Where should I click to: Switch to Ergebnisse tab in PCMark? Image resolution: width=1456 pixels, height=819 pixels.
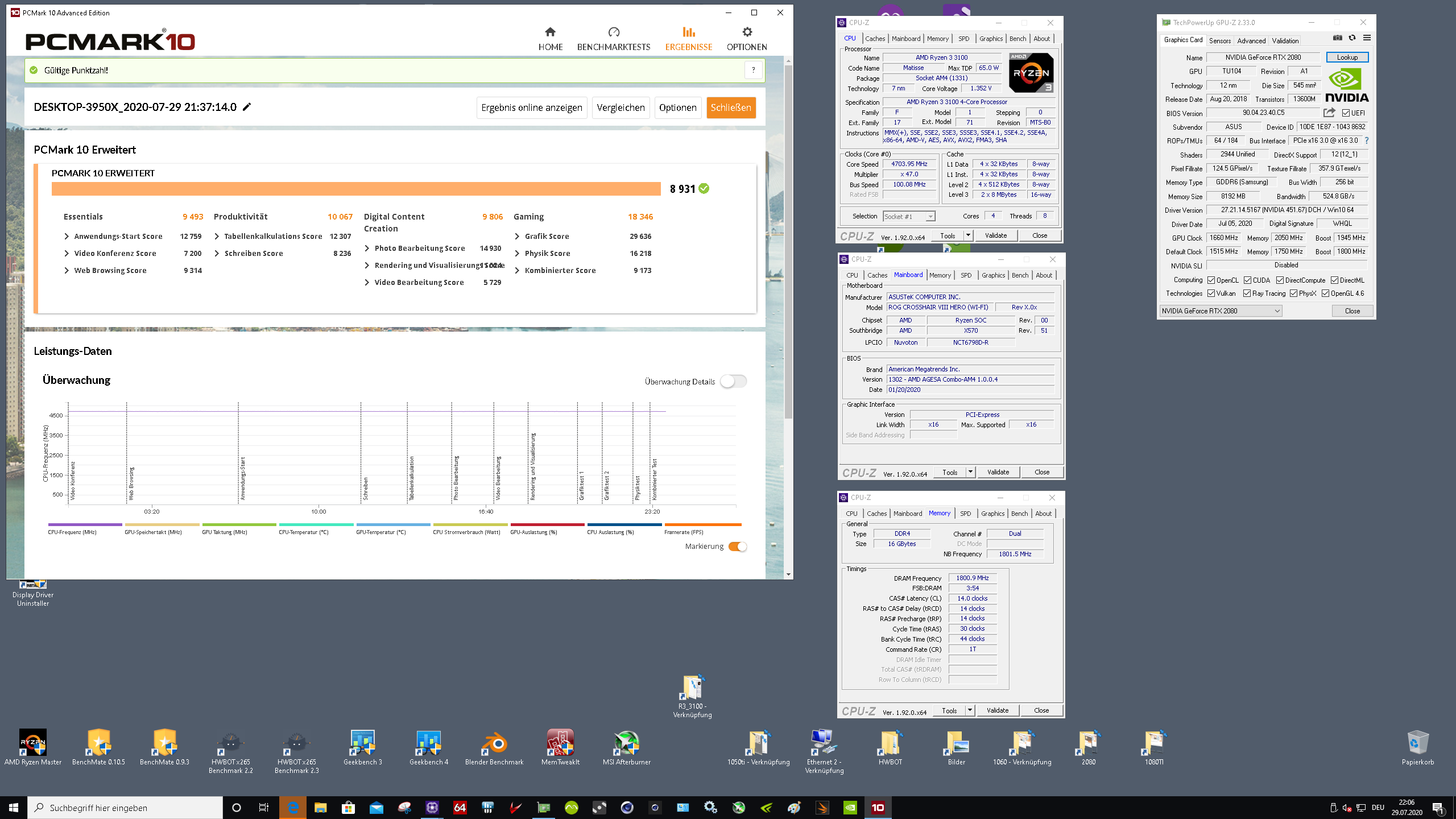tap(689, 39)
